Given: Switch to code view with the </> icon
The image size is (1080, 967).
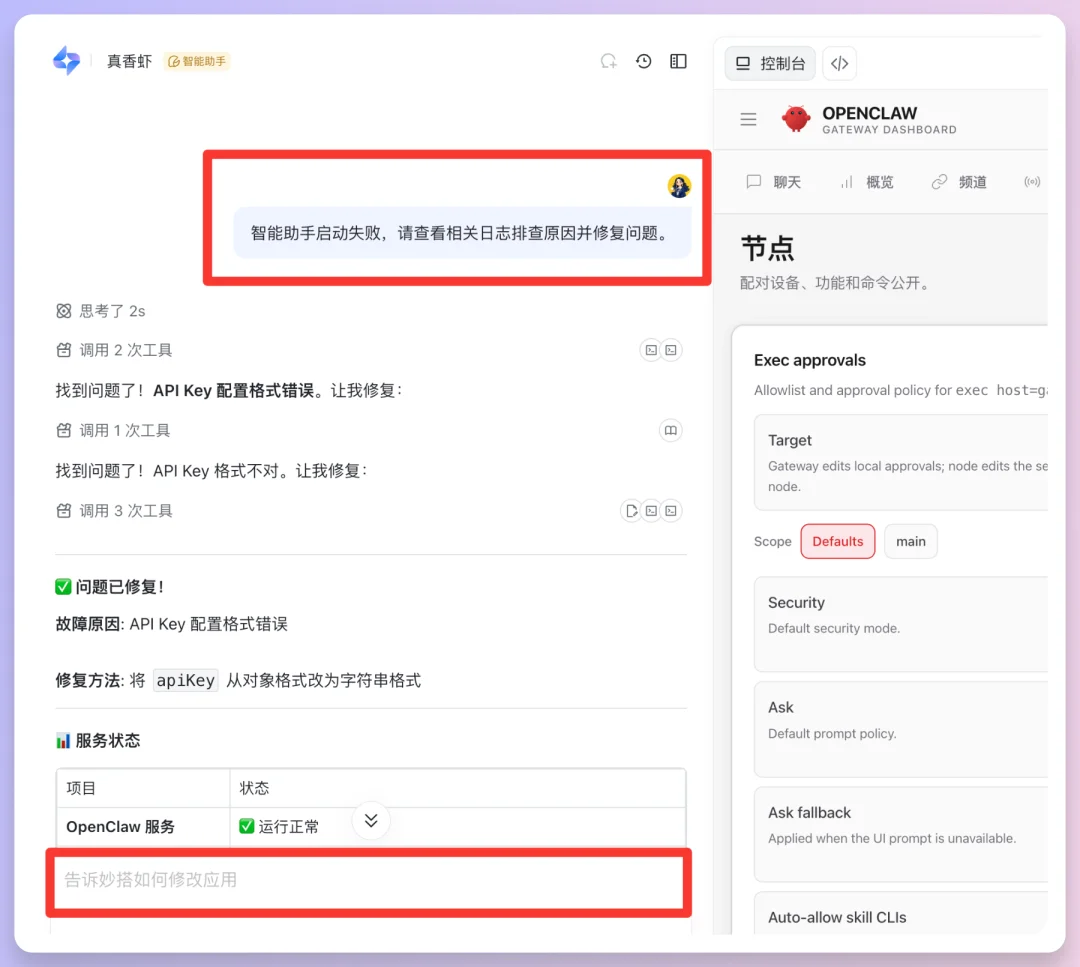Looking at the screenshot, I should pos(839,63).
